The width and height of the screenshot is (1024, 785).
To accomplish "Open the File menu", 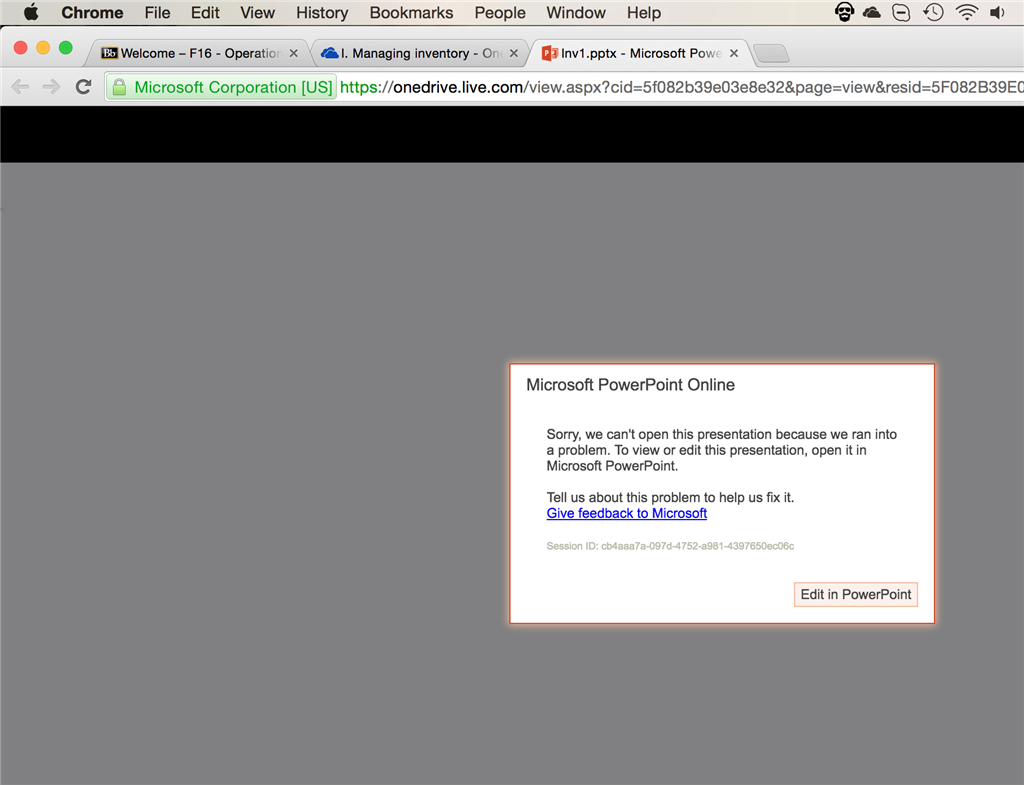I will click(157, 12).
